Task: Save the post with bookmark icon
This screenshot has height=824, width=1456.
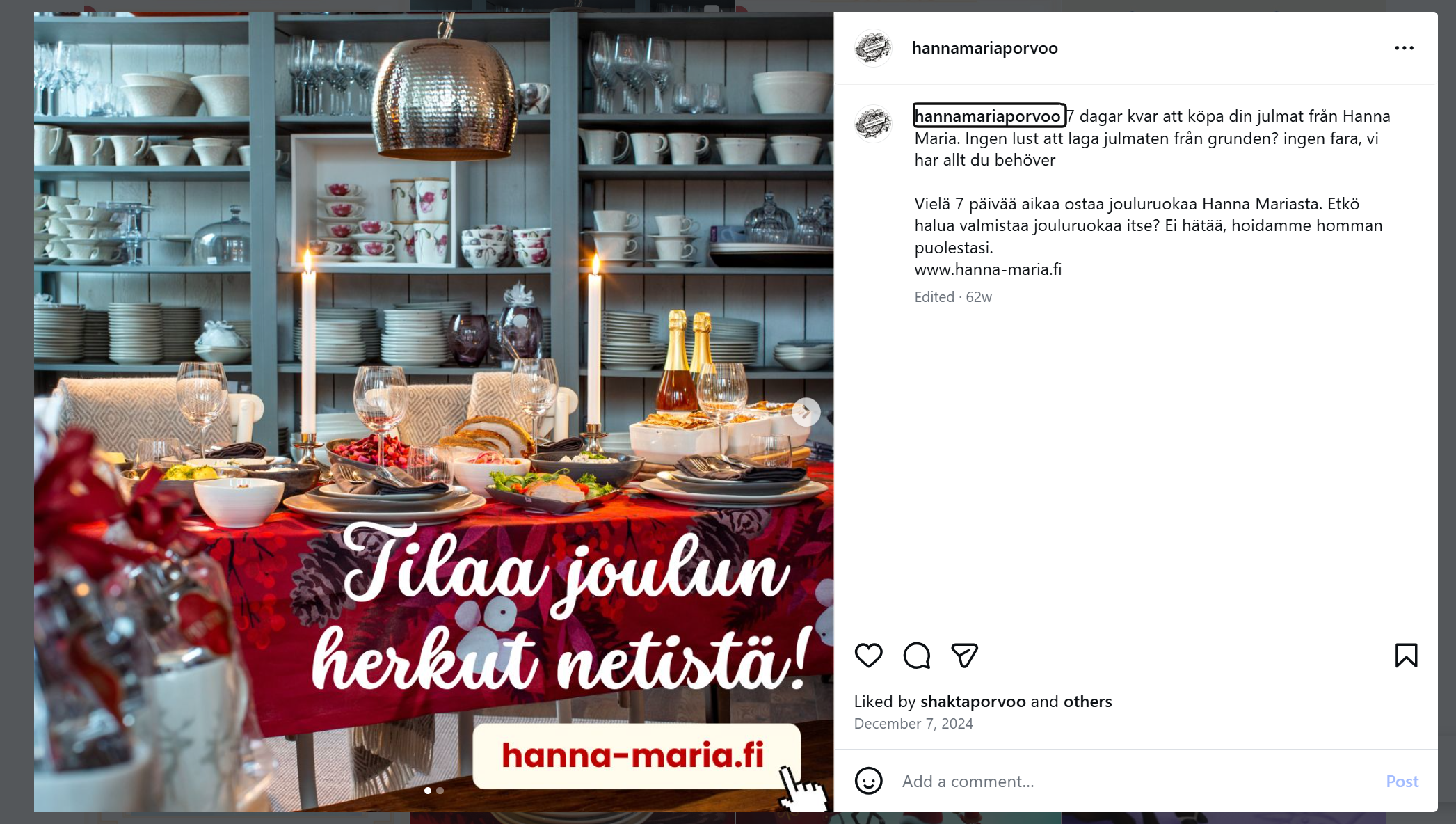Action: pyautogui.click(x=1406, y=656)
